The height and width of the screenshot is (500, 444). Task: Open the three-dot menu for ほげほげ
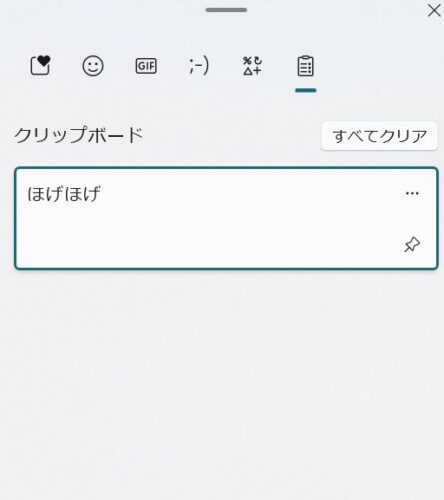(412, 193)
